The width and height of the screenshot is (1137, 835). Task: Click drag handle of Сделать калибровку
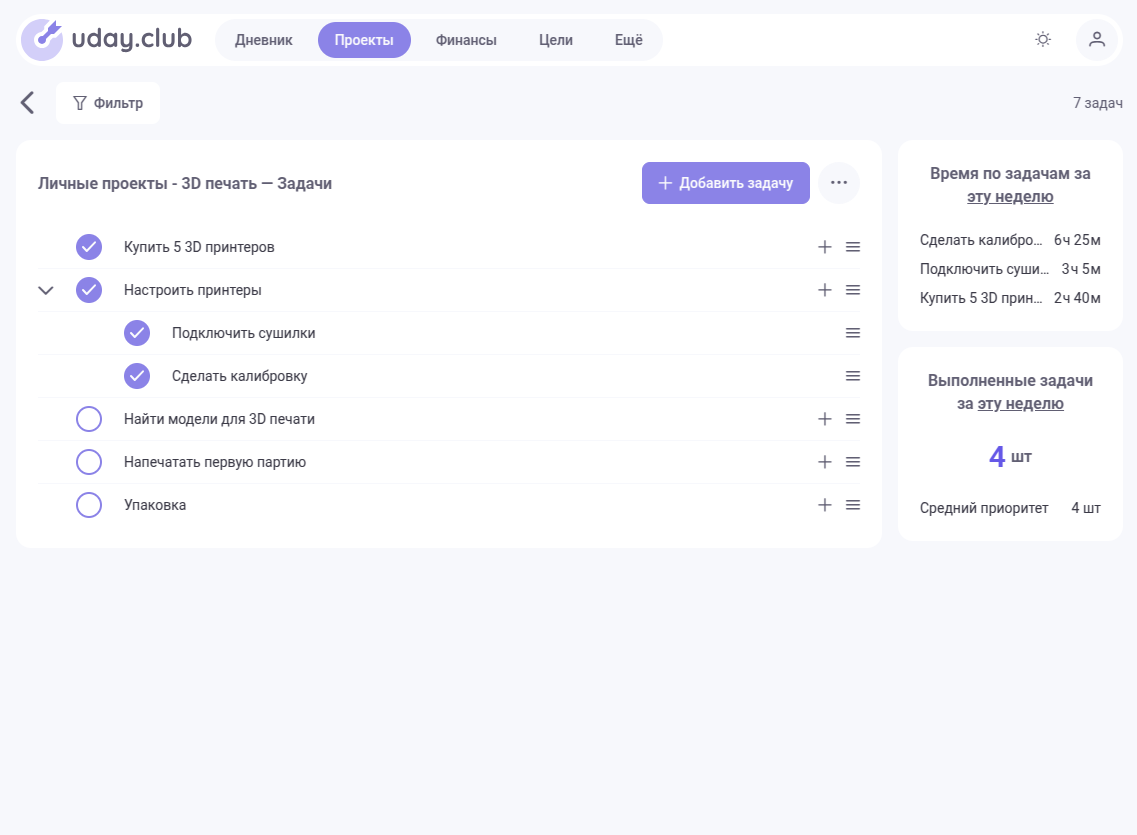tap(853, 375)
